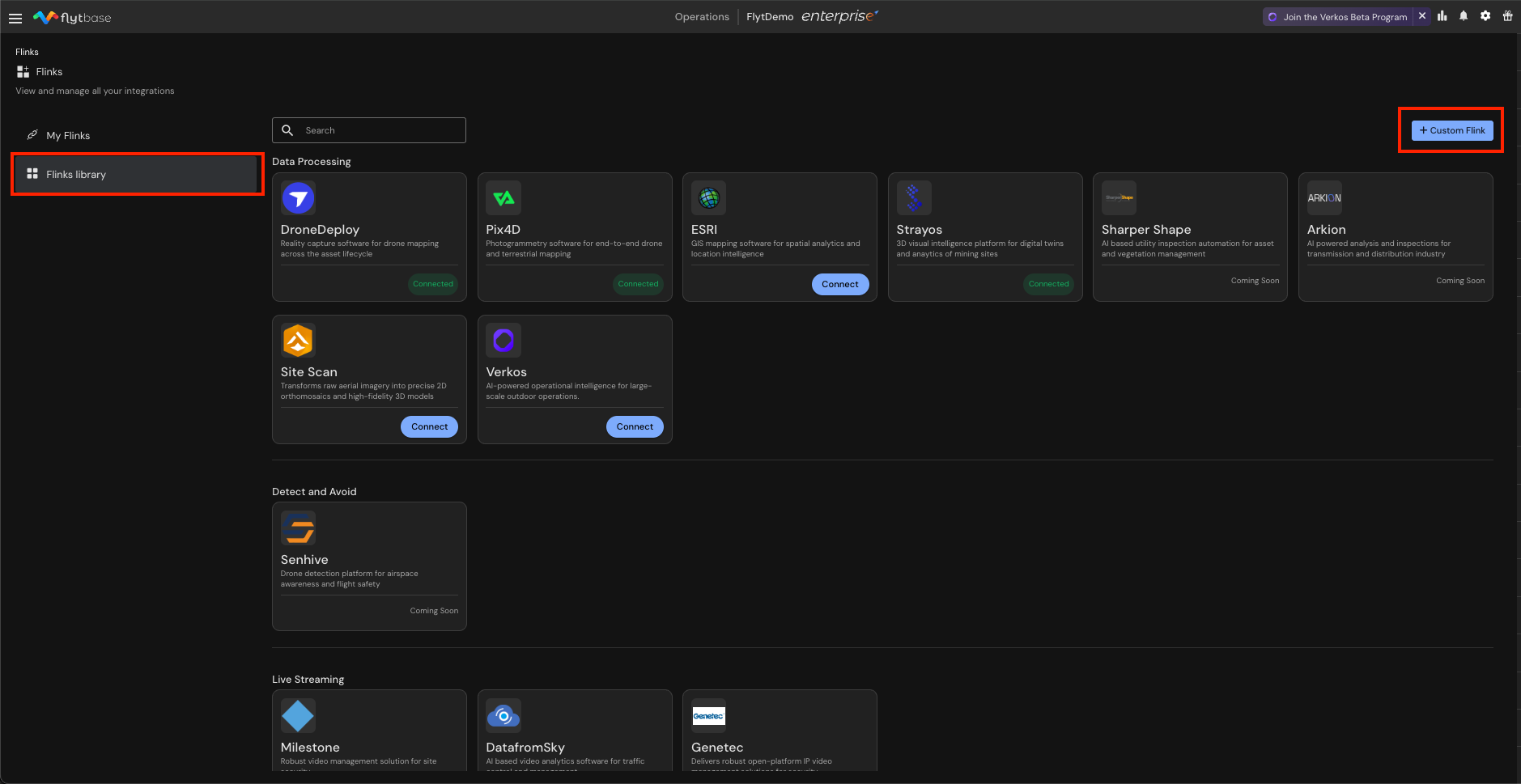Screen dimensions: 1521x784
Task: Click the Sharper Shape logo icon
Action: tap(1120, 198)
